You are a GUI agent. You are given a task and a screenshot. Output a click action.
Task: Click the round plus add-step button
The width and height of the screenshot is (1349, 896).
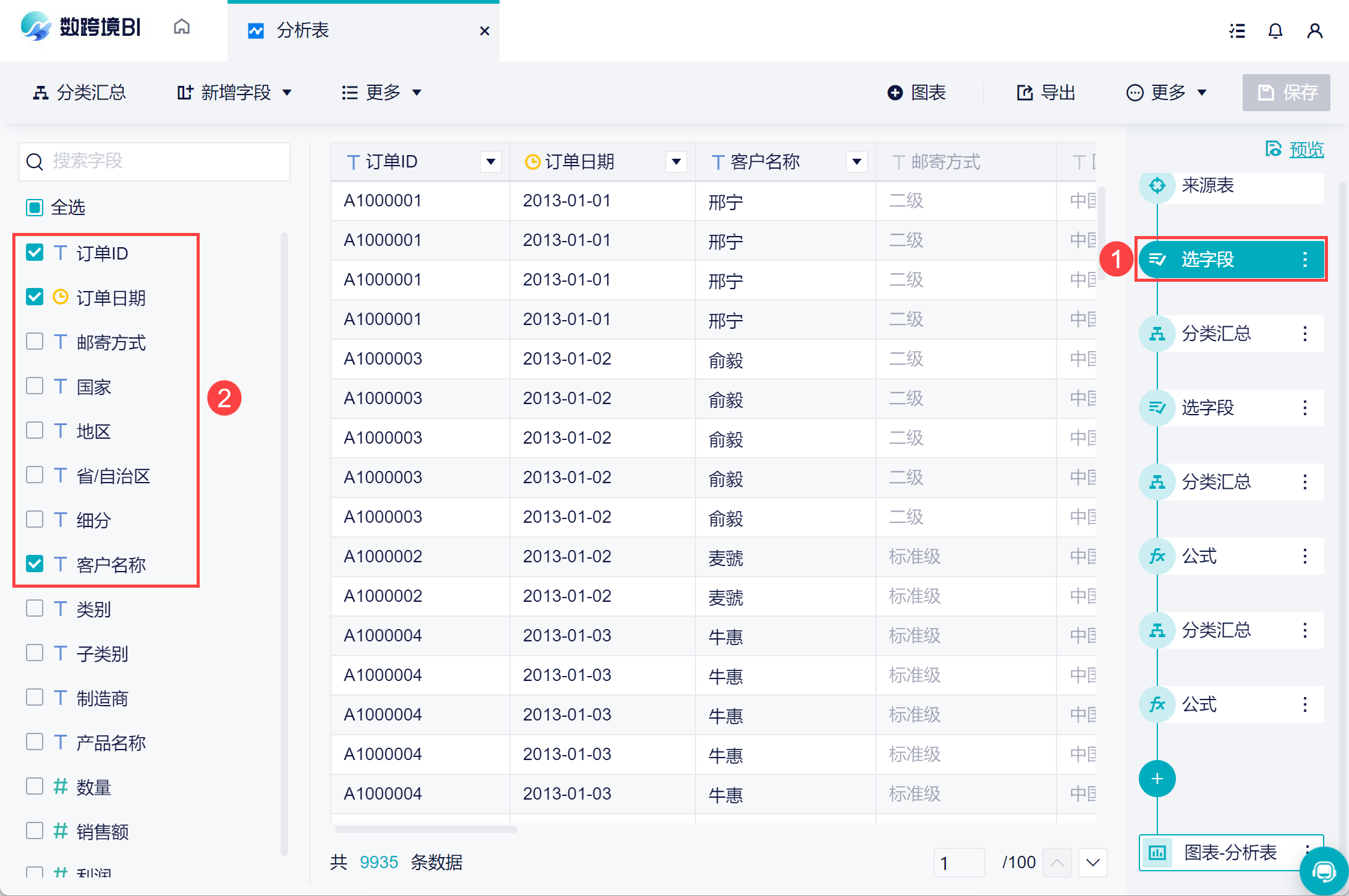pos(1157,779)
